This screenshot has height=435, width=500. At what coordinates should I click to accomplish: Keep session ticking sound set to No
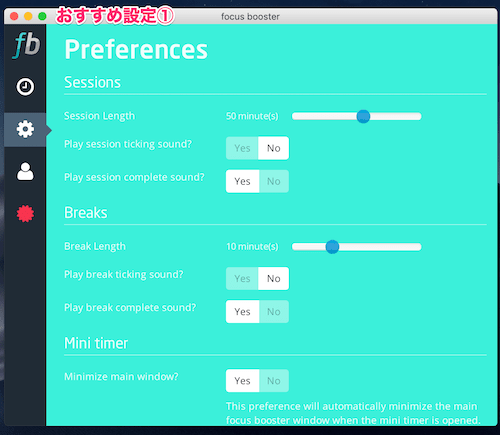click(x=274, y=148)
